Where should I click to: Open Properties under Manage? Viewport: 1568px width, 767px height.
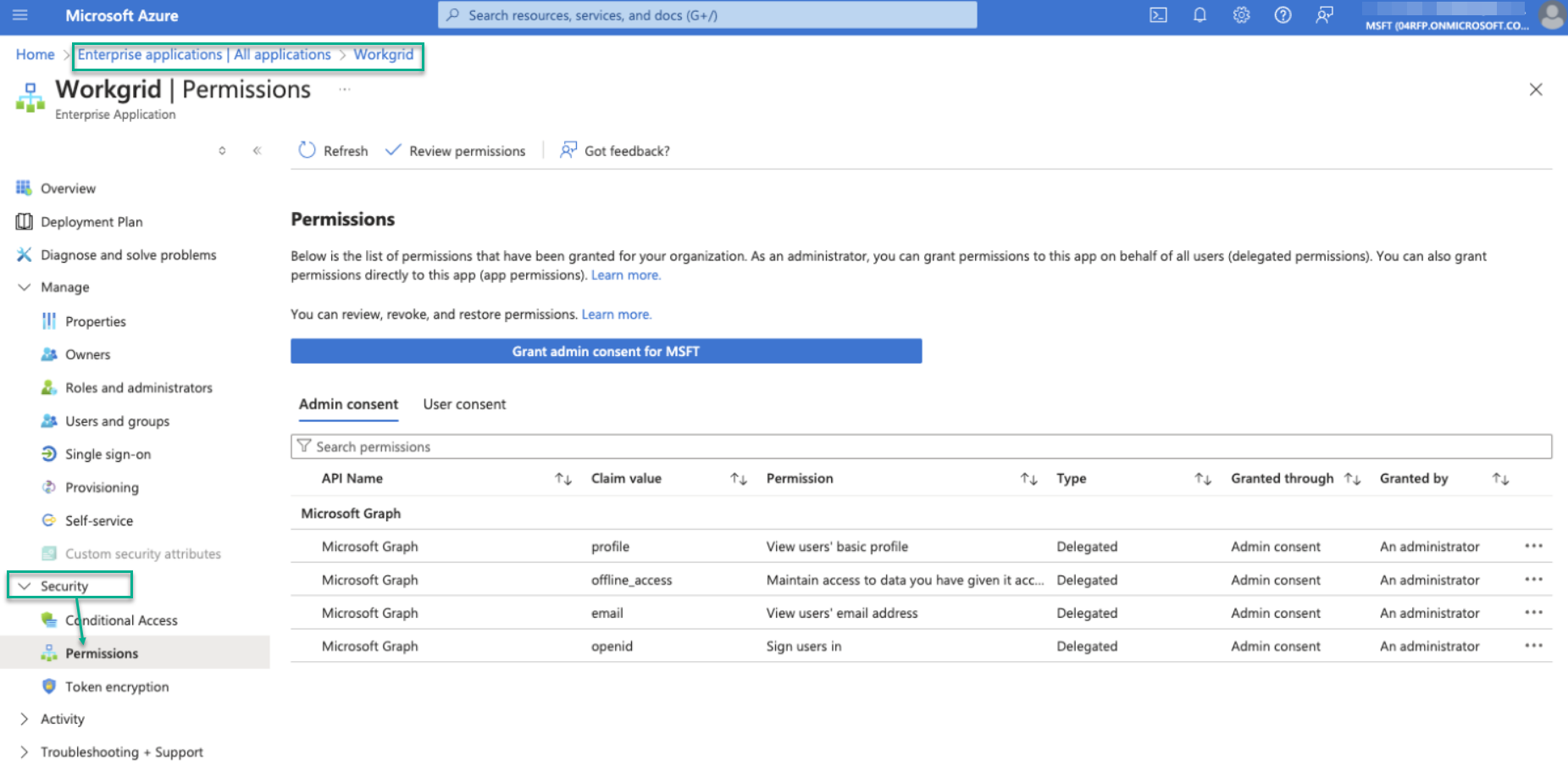click(x=95, y=321)
